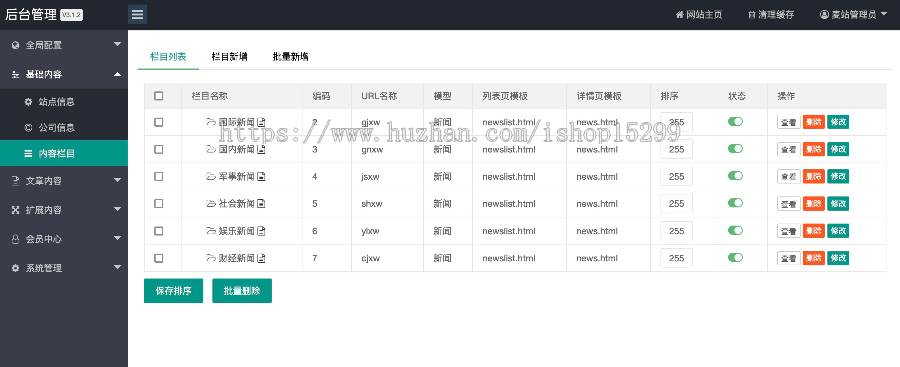This screenshot has width=900, height=367.
Task: Click the page icon after 社会新闻
Action: click(261, 203)
